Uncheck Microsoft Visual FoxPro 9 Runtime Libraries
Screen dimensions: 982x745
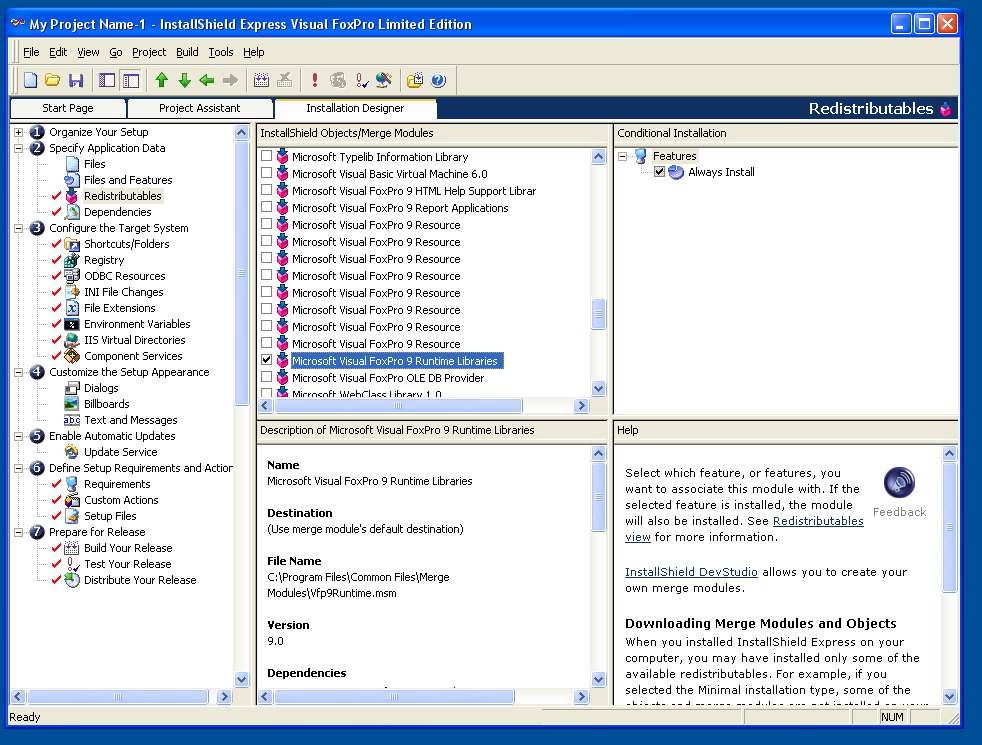267,360
